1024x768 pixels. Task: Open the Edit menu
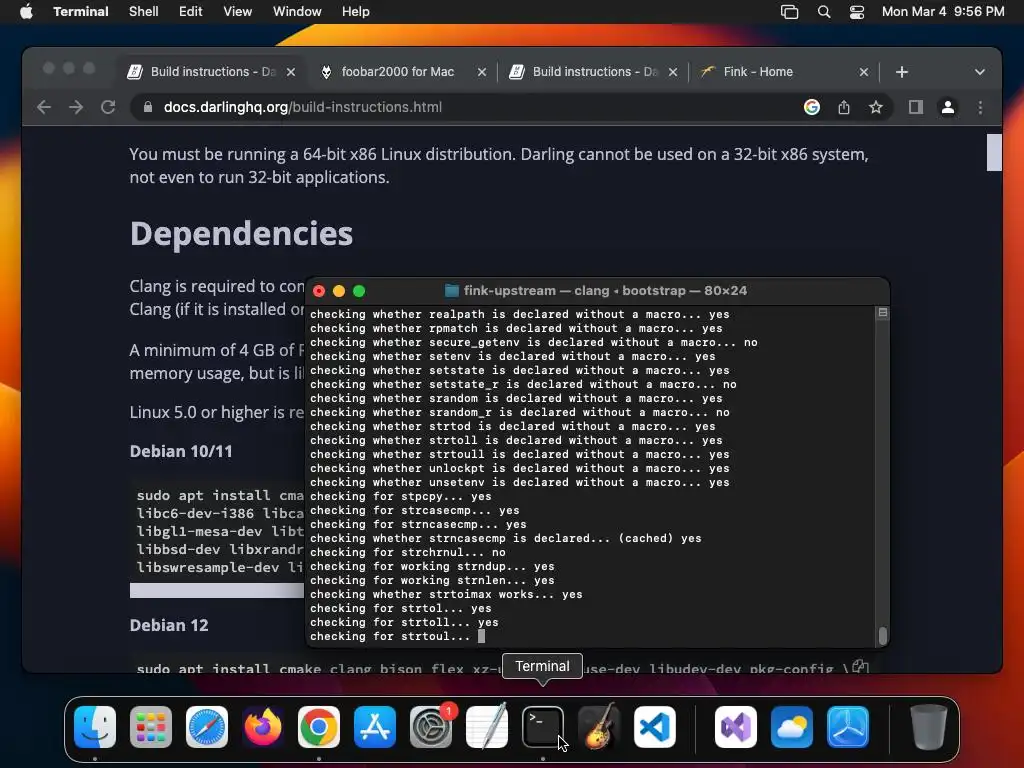tap(191, 12)
